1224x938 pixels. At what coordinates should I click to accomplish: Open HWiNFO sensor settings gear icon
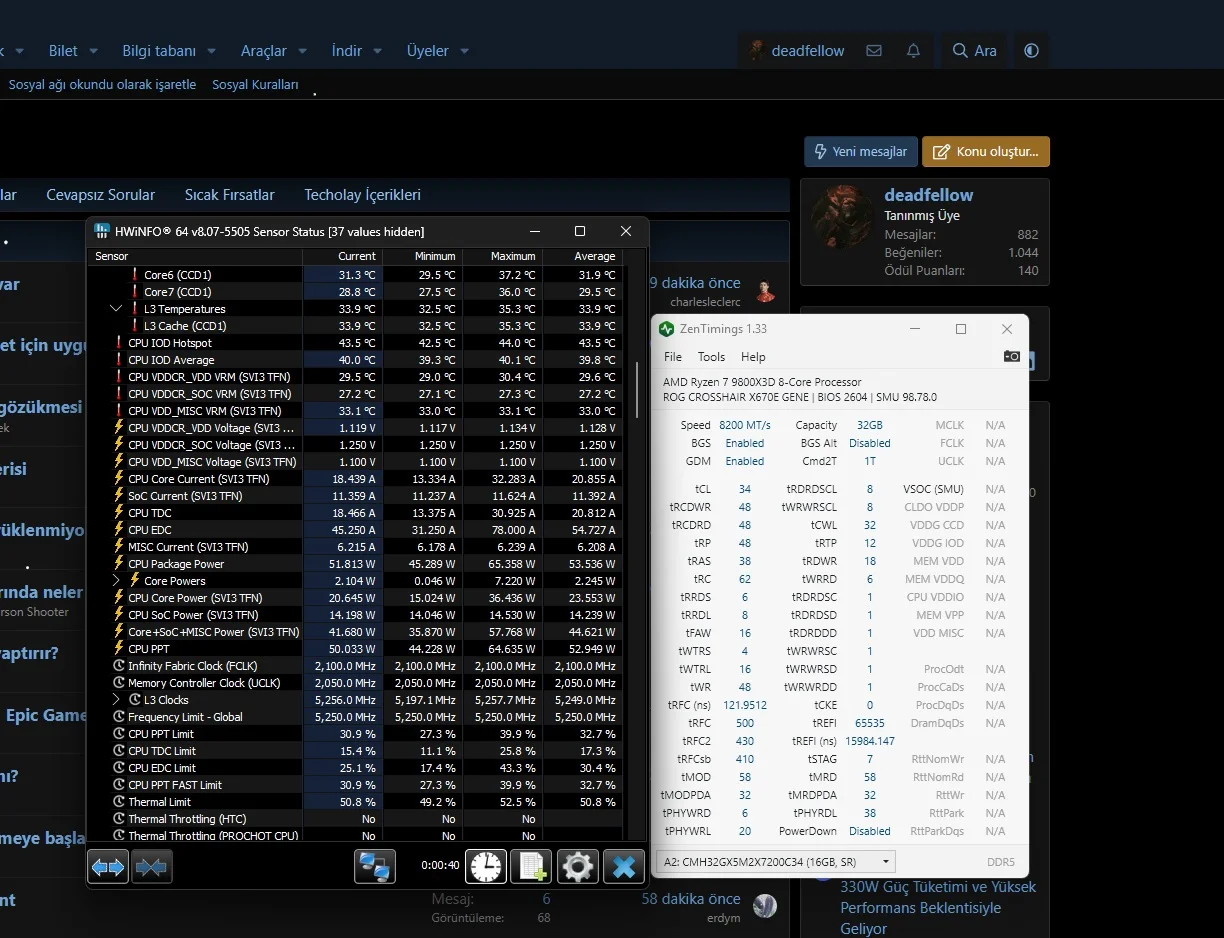577,866
